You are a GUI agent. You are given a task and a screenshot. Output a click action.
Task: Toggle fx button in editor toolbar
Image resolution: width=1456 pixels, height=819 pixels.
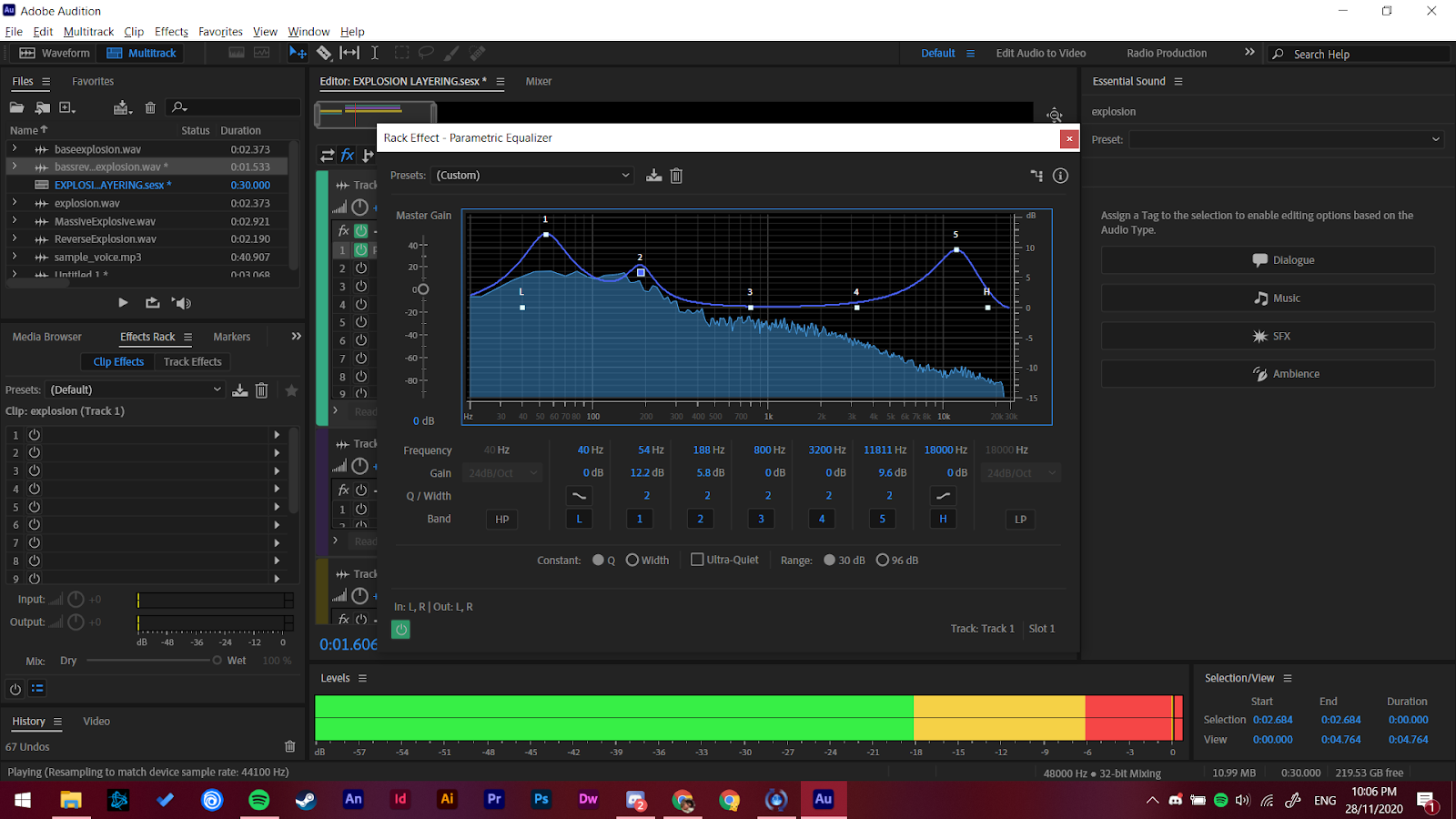(348, 156)
